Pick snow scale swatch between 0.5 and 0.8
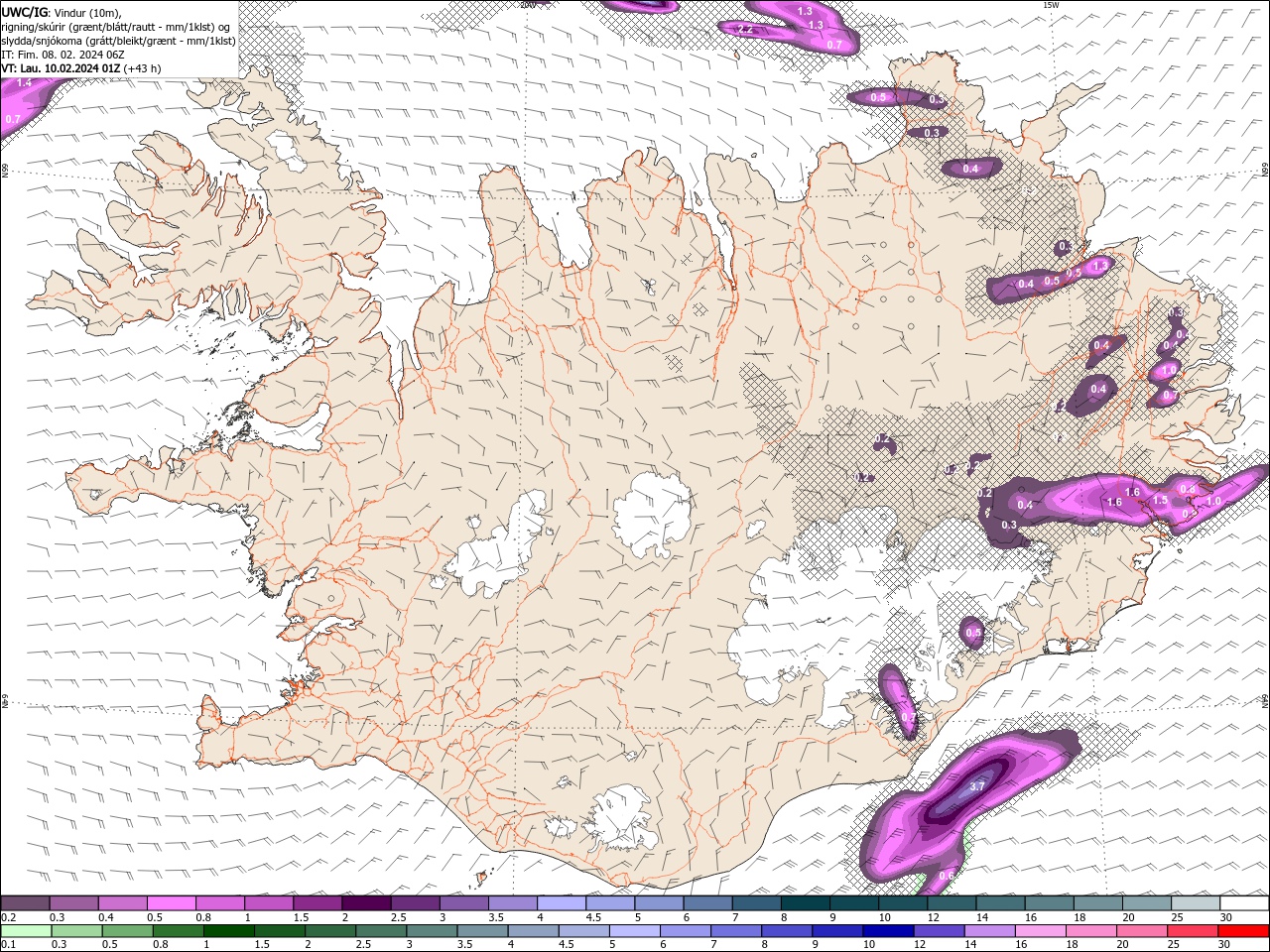 click(x=171, y=903)
